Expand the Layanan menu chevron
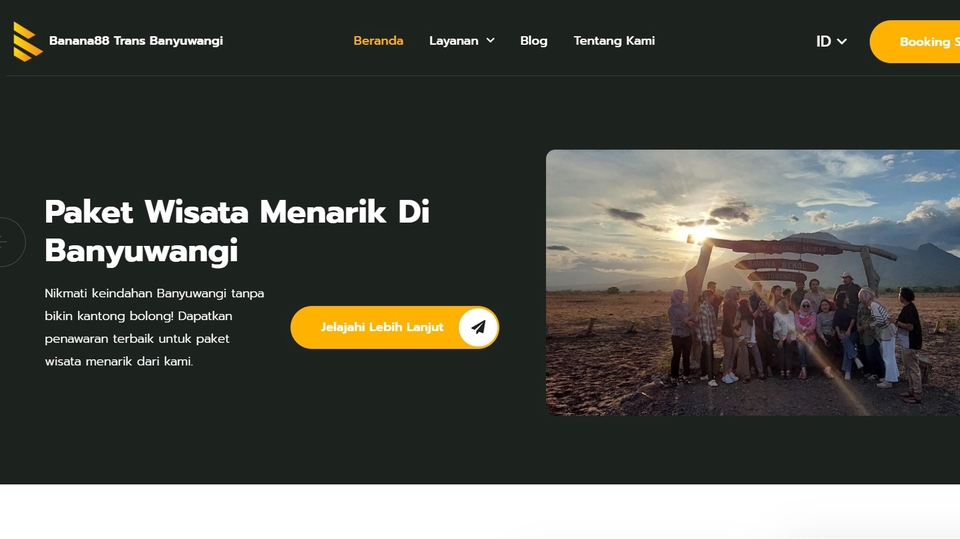Image resolution: width=960 pixels, height=539 pixels. click(x=490, y=40)
